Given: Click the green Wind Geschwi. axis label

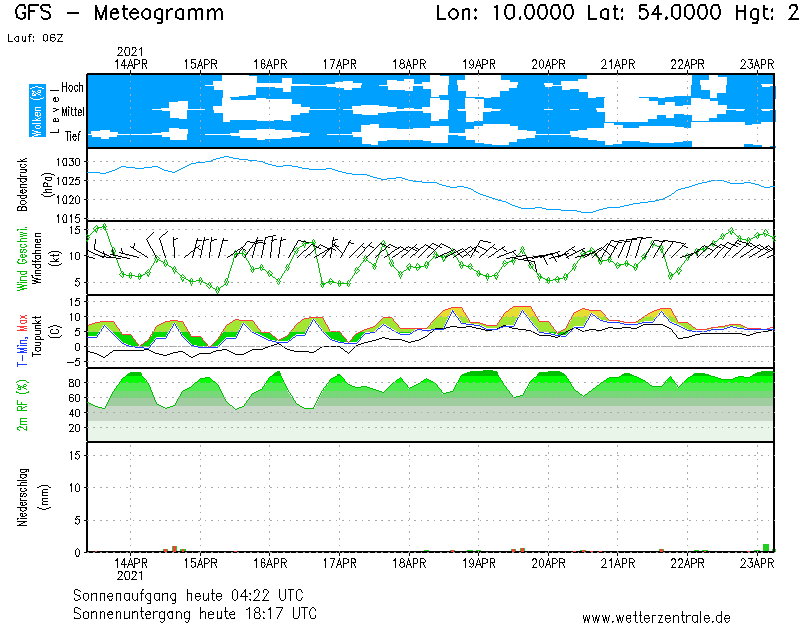Looking at the screenshot, I should tap(22, 258).
